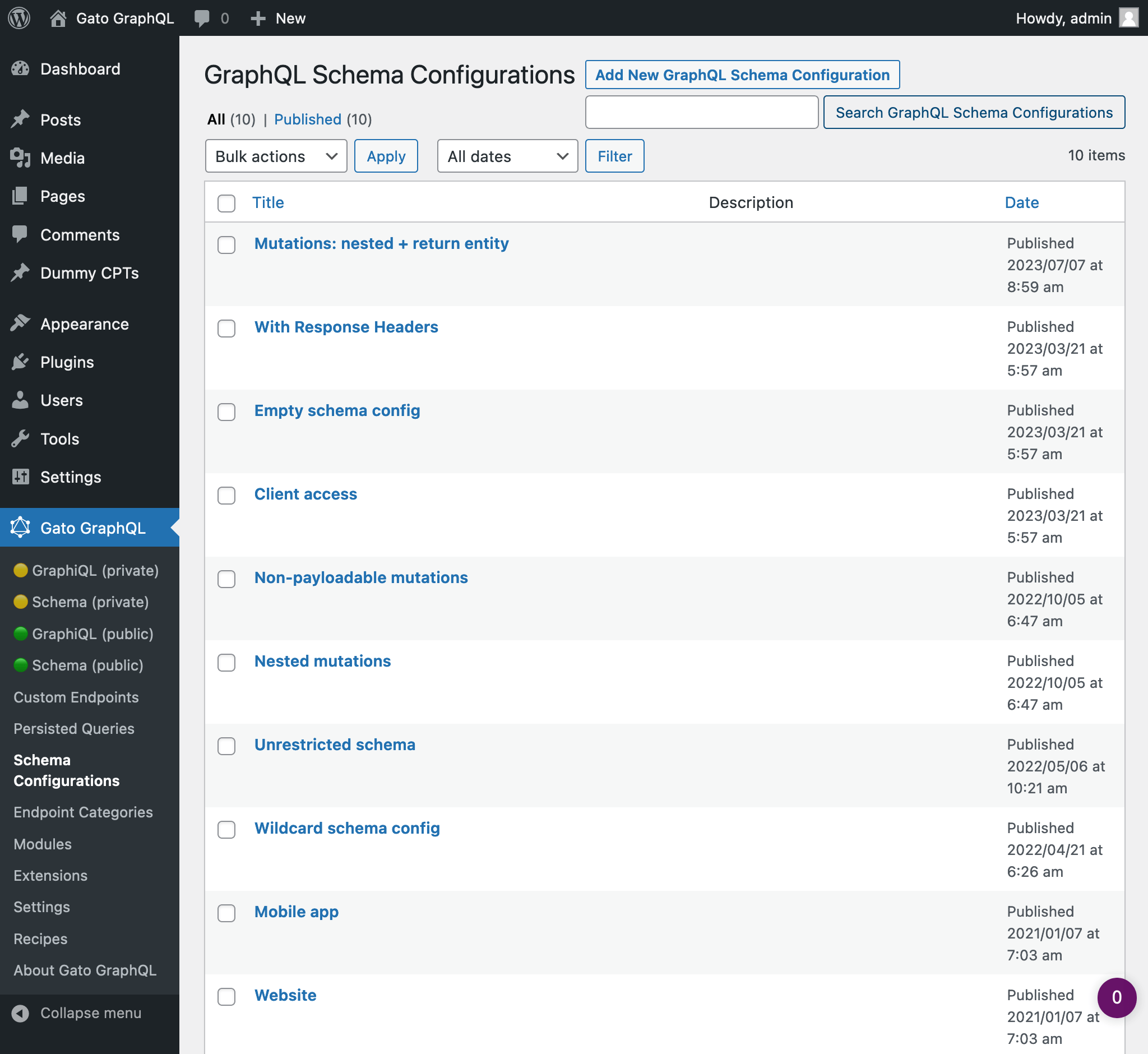
Task: Click the Collapse menu arrow icon
Action: point(21,1013)
